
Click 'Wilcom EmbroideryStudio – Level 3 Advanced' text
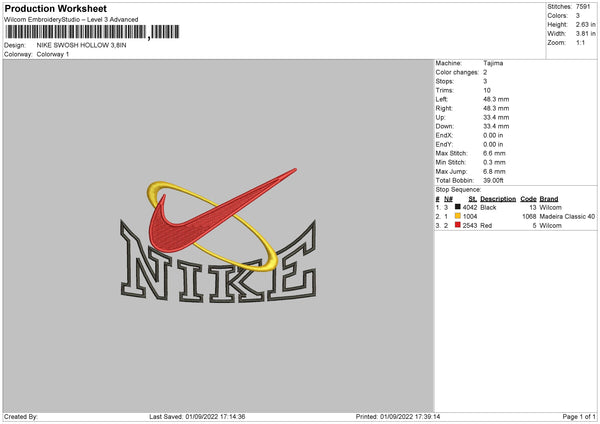coord(71,20)
